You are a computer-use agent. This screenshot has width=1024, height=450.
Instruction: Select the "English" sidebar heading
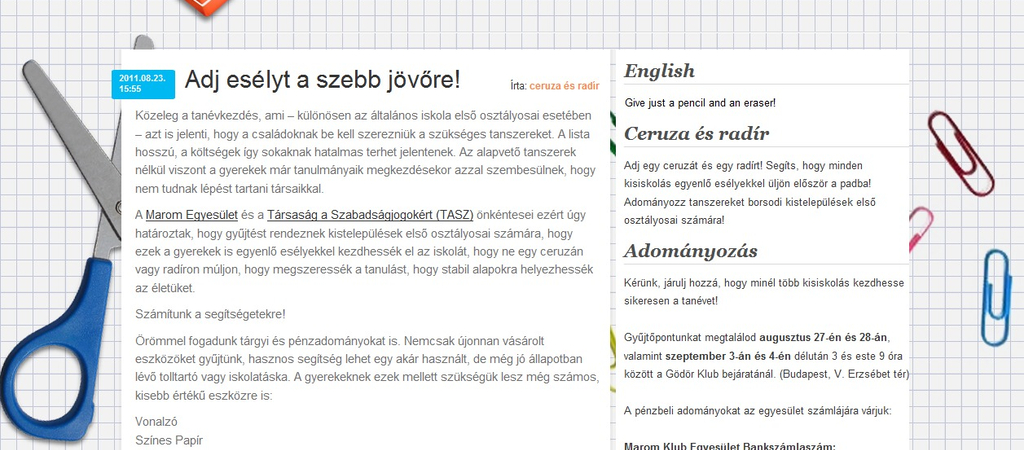(x=660, y=71)
